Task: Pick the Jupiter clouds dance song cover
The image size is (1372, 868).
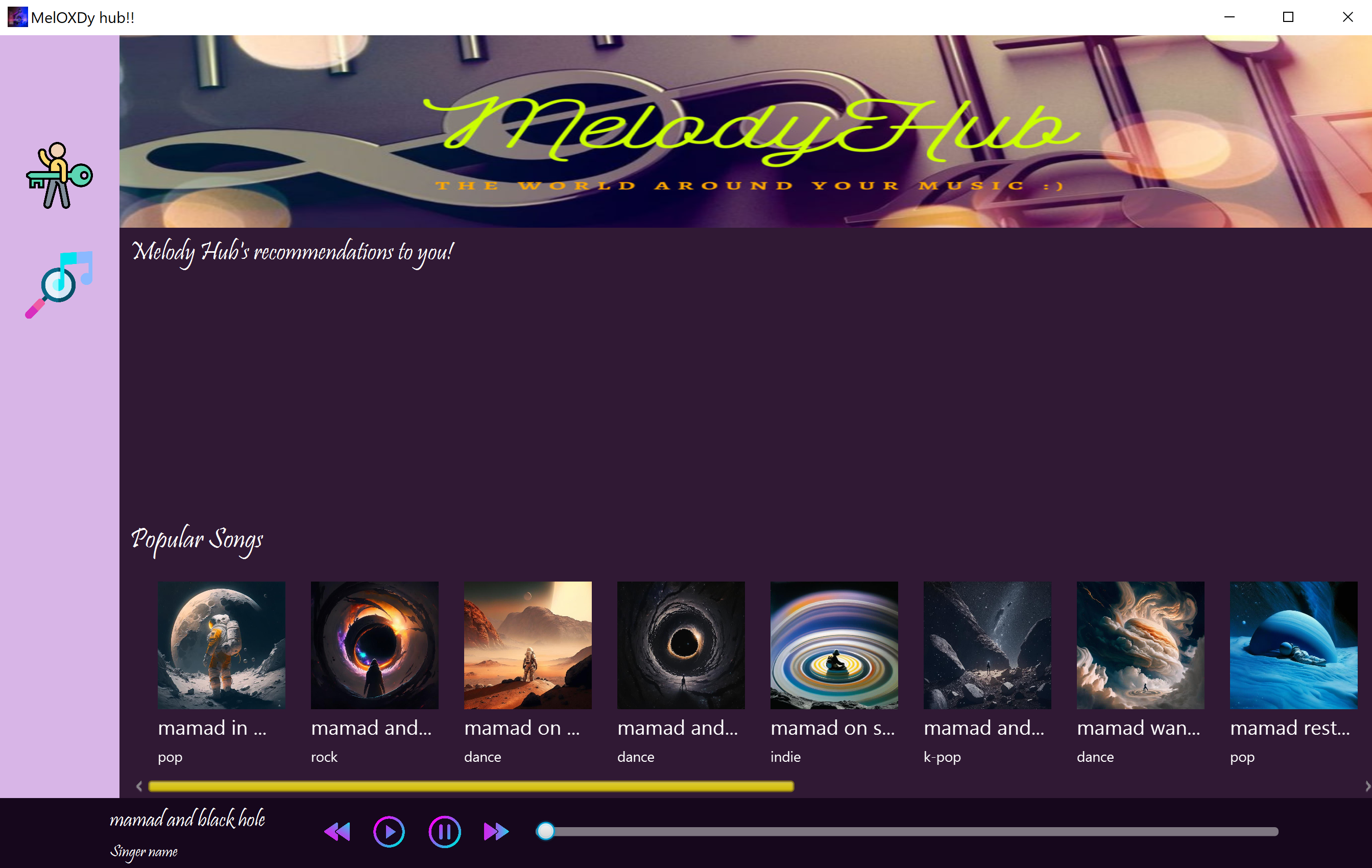Action: 1140,644
